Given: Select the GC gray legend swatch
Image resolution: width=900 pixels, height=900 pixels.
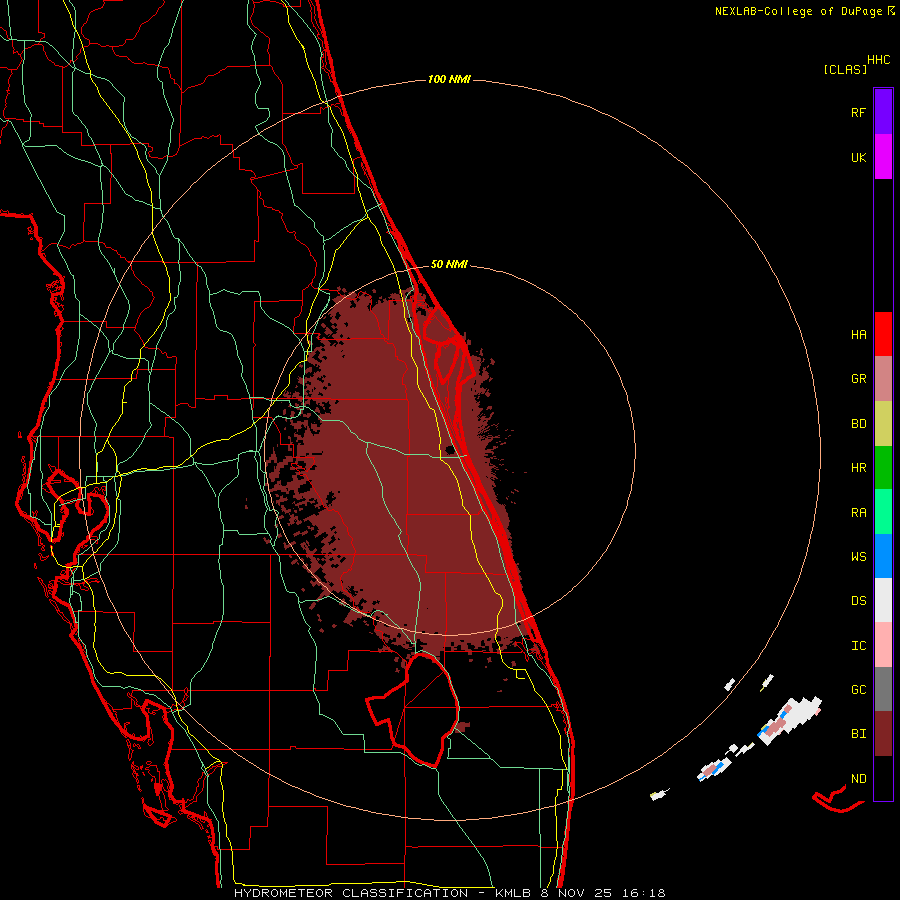Looking at the screenshot, I should coord(883,689).
